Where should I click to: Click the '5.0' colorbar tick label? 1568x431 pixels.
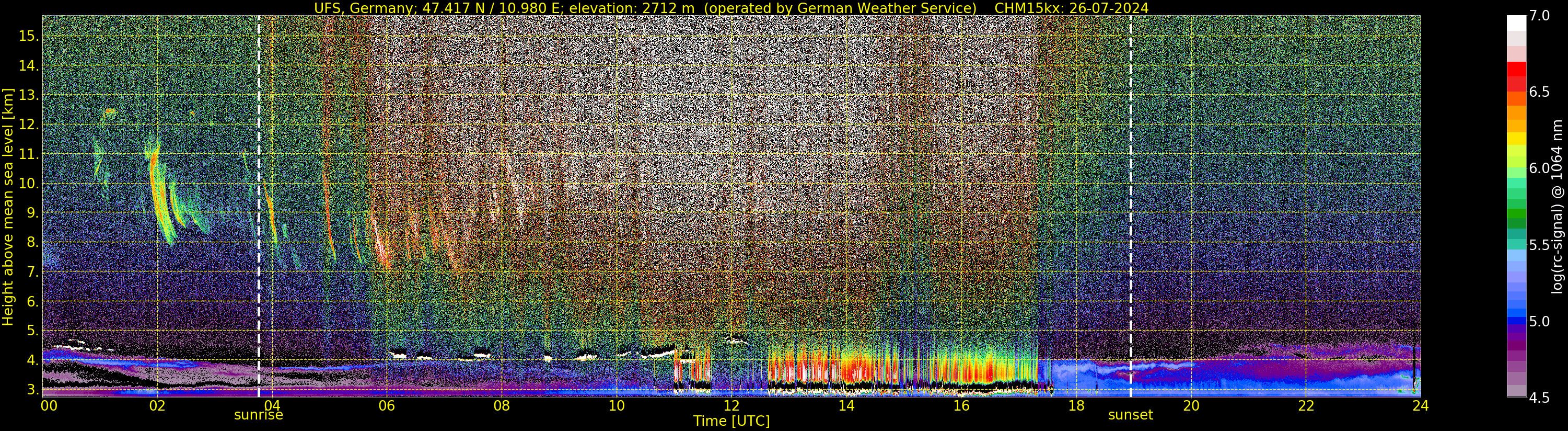[x=1539, y=321]
